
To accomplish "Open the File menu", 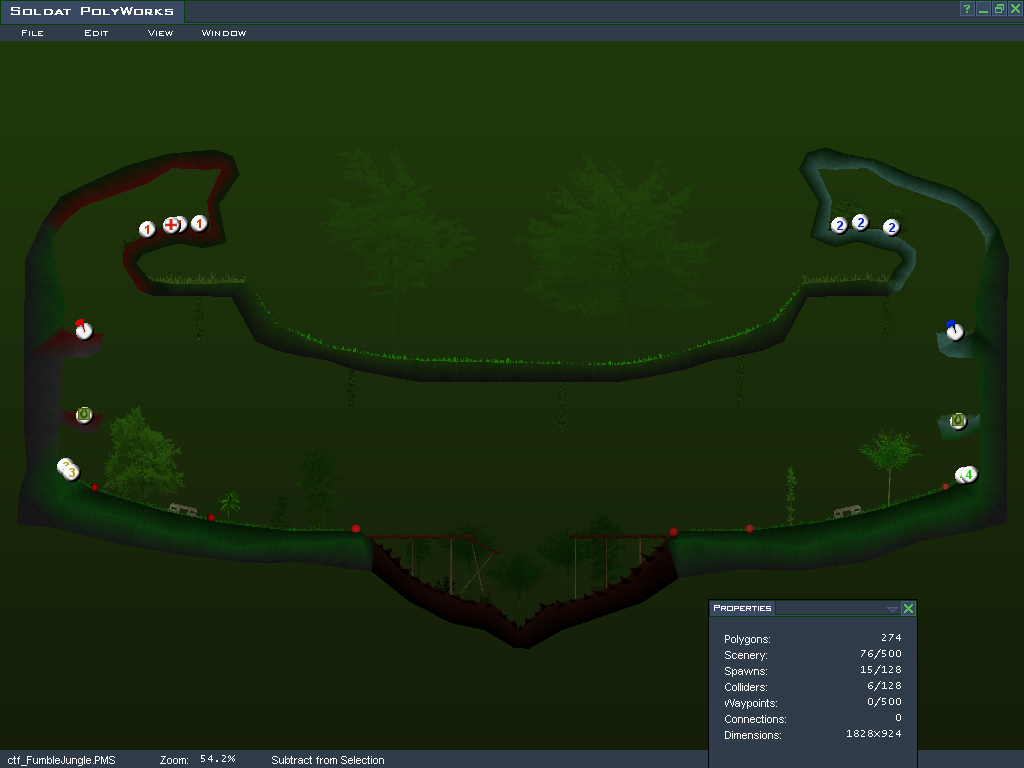I will click(32, 33).
